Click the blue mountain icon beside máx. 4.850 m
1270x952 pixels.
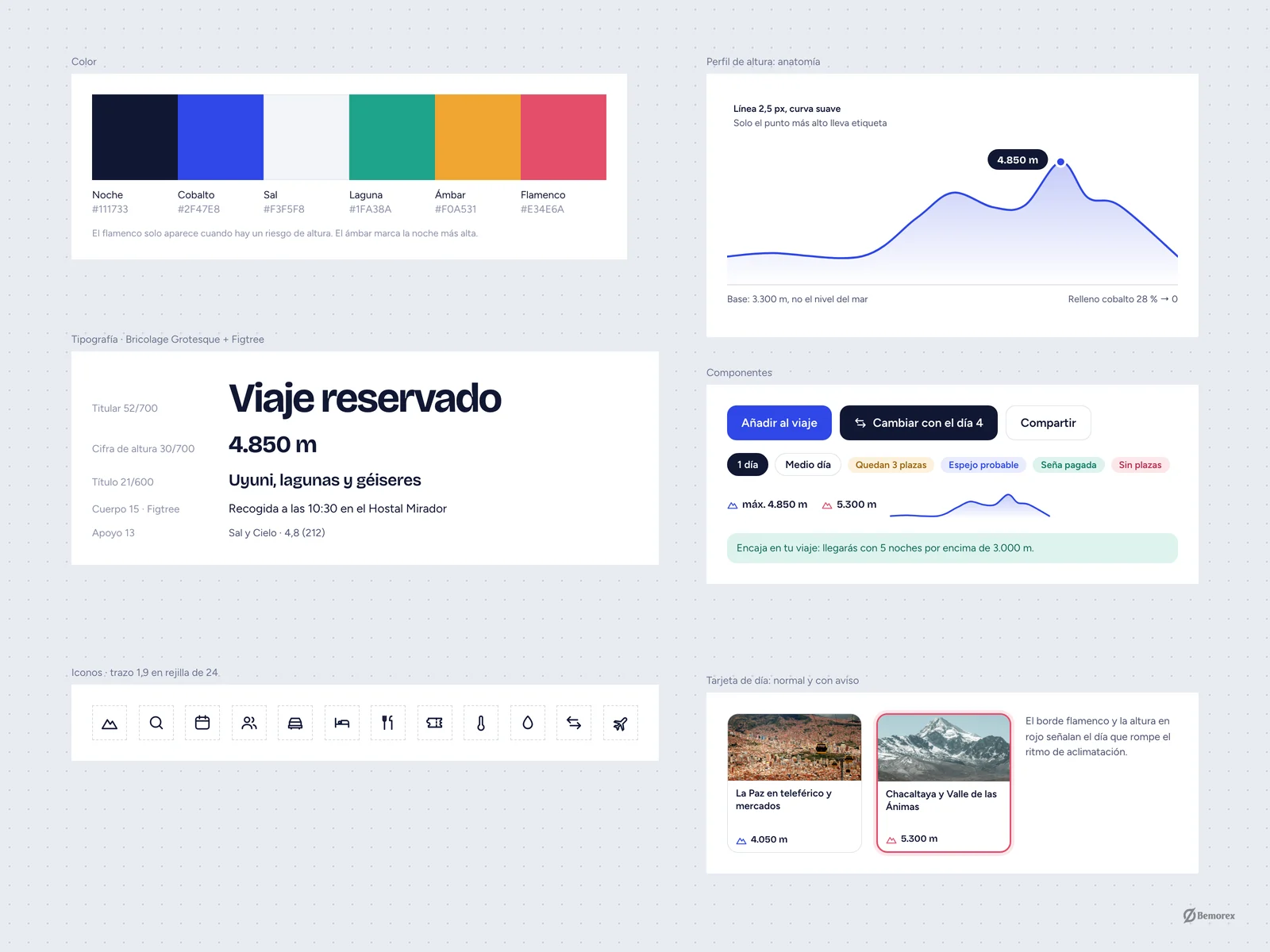733,505
